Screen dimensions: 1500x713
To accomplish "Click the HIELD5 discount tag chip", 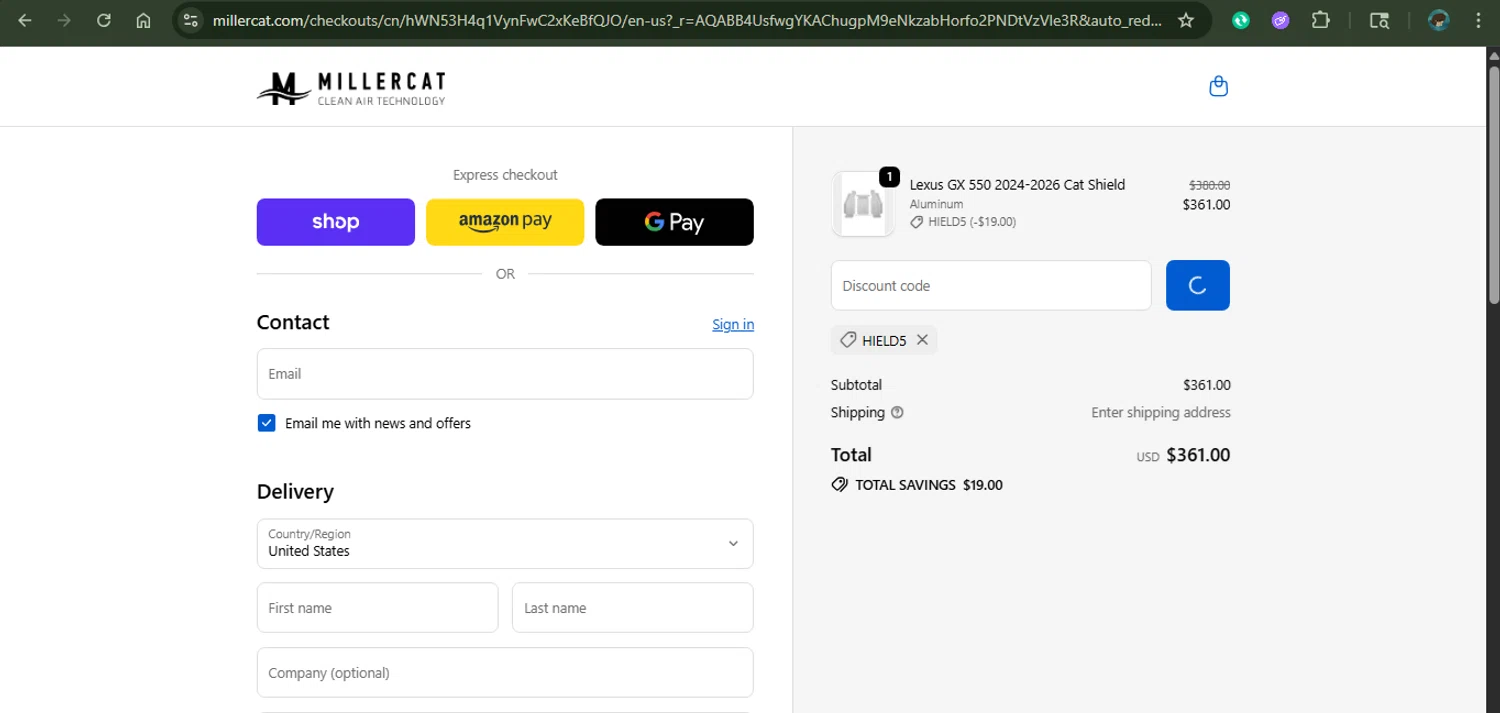I will 884,340.
